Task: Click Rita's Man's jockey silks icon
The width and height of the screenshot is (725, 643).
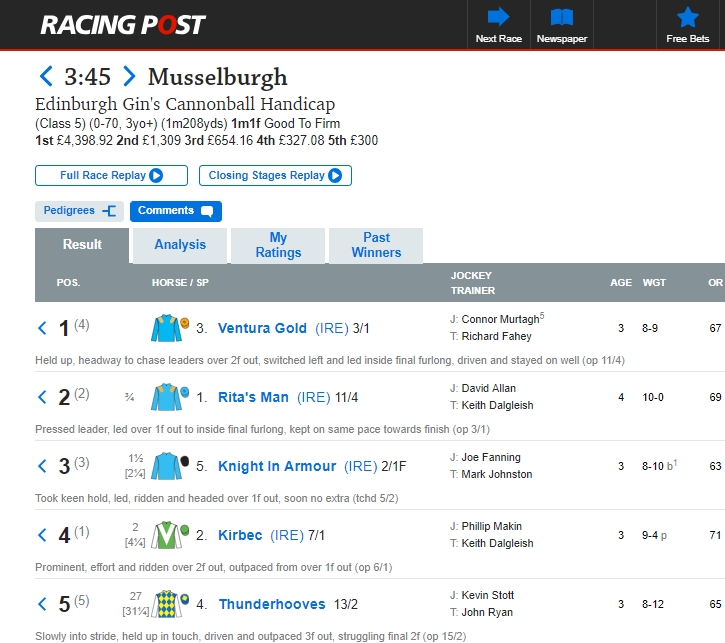Action: [x=169, y=397]
